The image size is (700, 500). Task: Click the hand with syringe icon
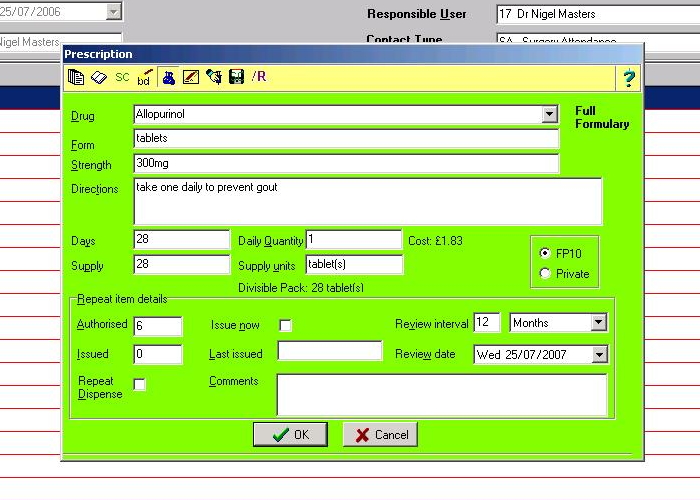click(214, 77)
